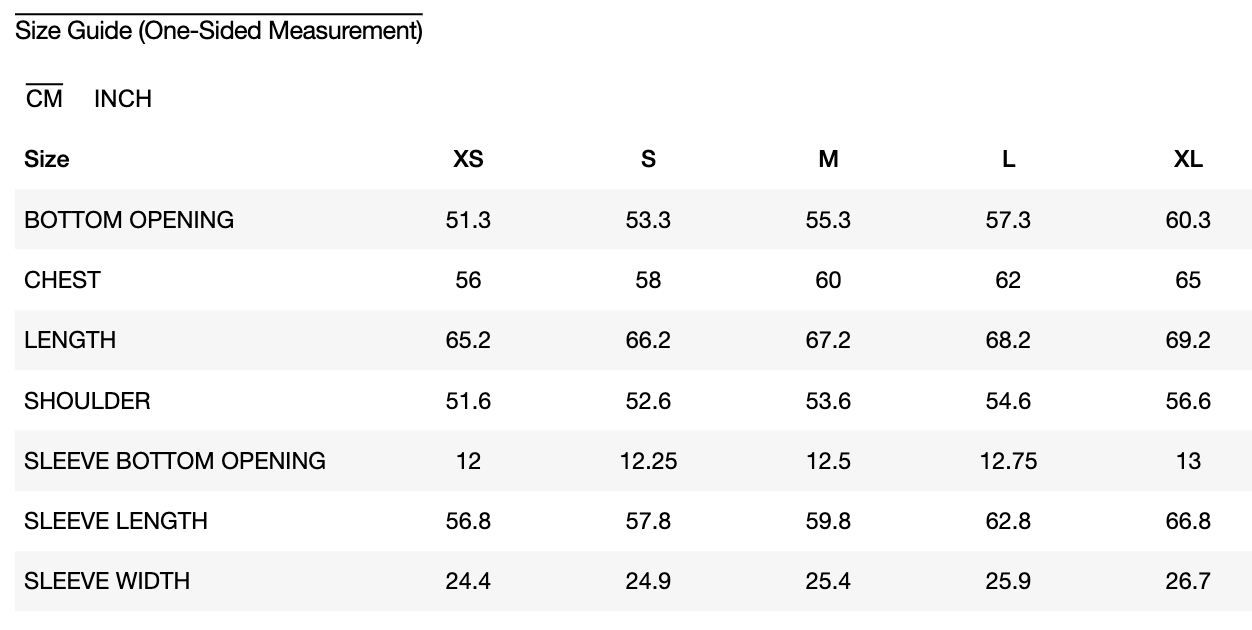Click the Size header in the table

tap(47, 159)
